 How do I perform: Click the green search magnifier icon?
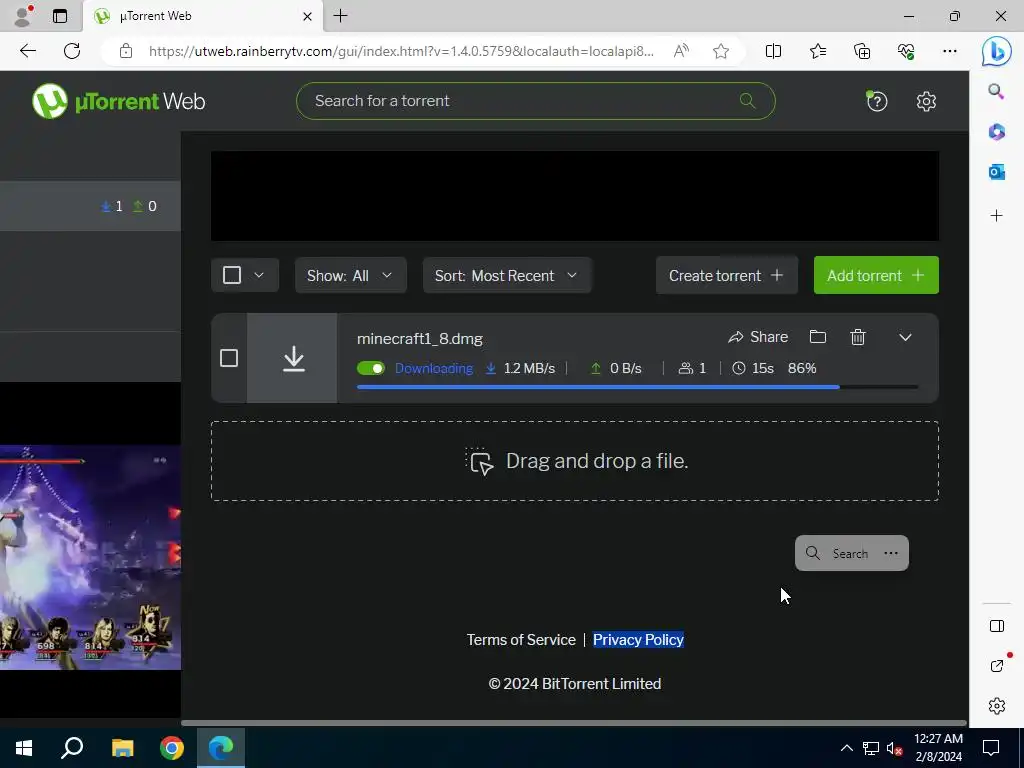click(747, 101)
